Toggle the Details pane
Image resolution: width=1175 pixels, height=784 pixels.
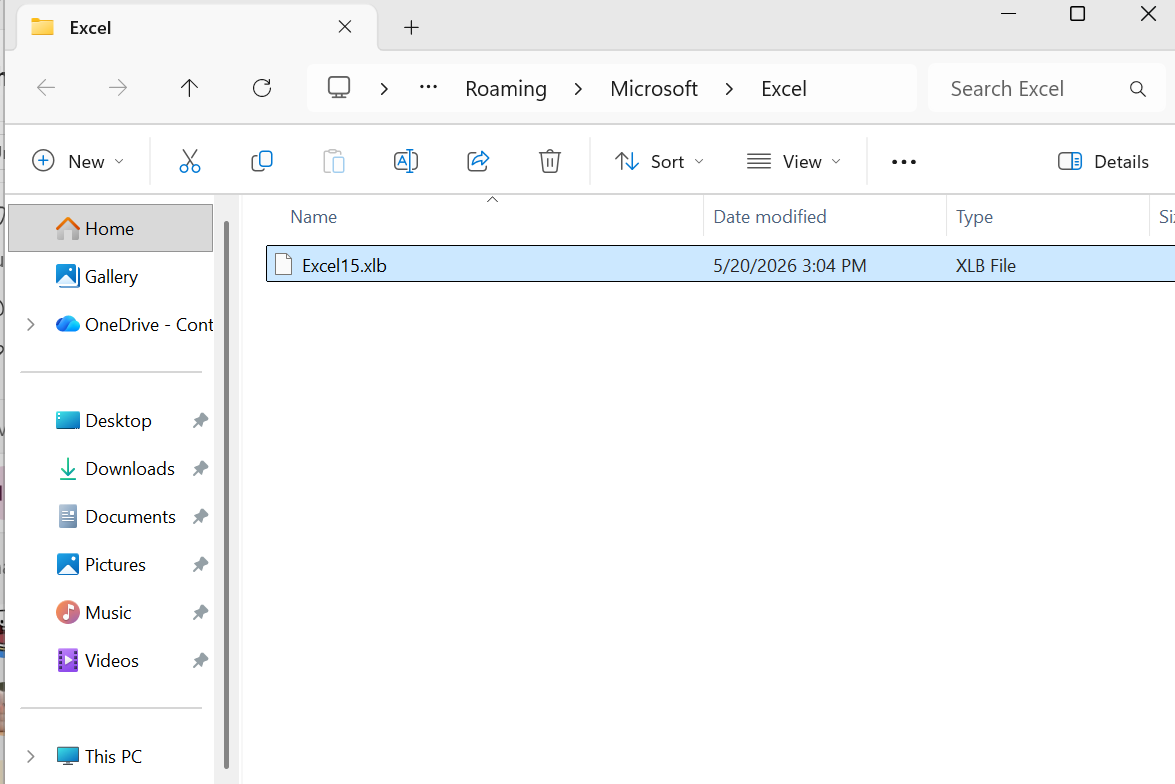1103,161
